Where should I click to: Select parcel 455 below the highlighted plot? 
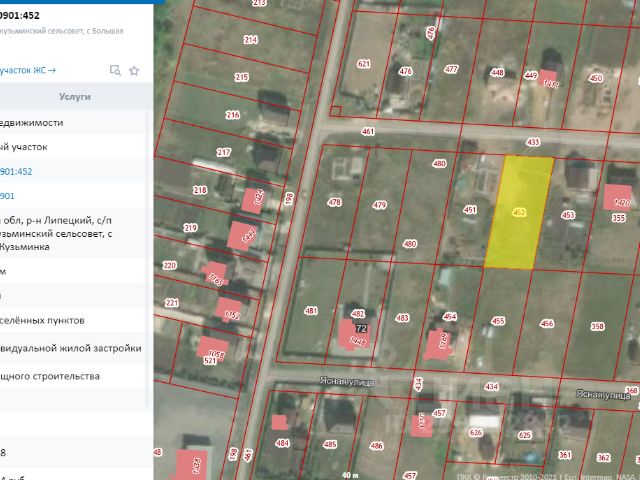(x=497, y=321)
